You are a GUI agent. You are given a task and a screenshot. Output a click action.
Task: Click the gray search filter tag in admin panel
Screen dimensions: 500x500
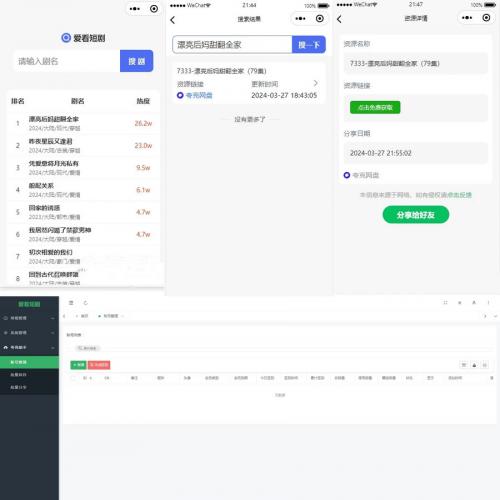pos(87,348)
